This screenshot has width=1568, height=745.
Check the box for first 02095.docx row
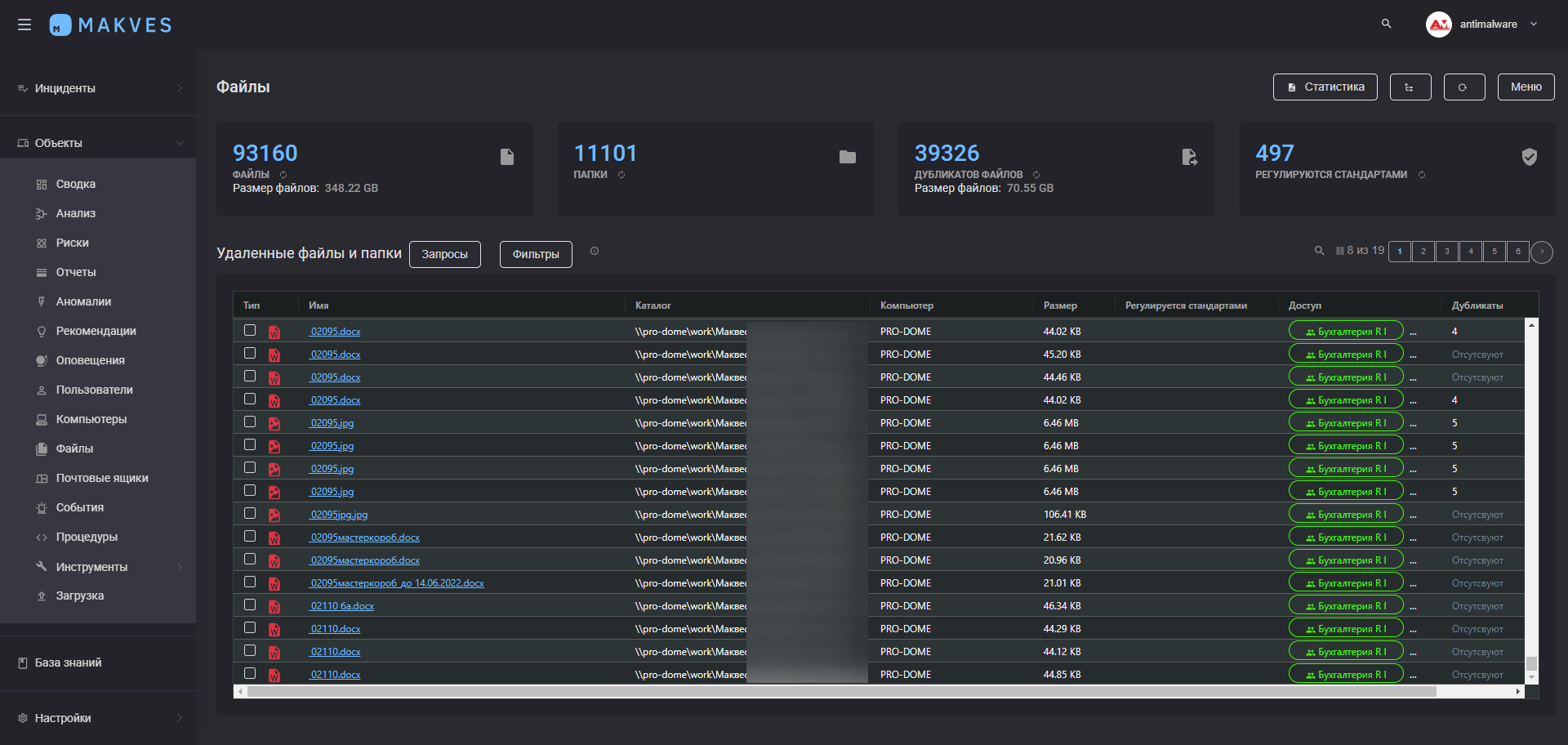pos(250,331)
